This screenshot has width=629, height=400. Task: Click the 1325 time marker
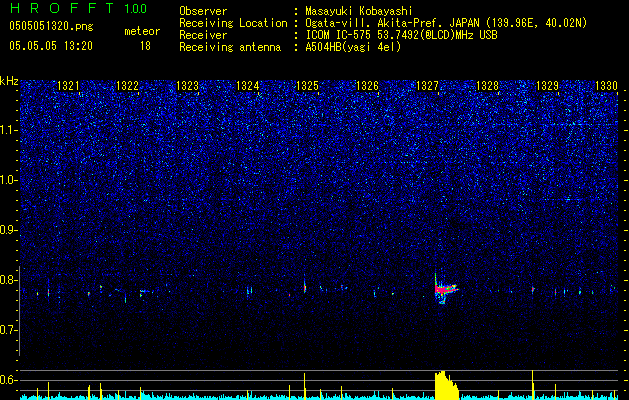pyautogui.click(x=307, y=85)
